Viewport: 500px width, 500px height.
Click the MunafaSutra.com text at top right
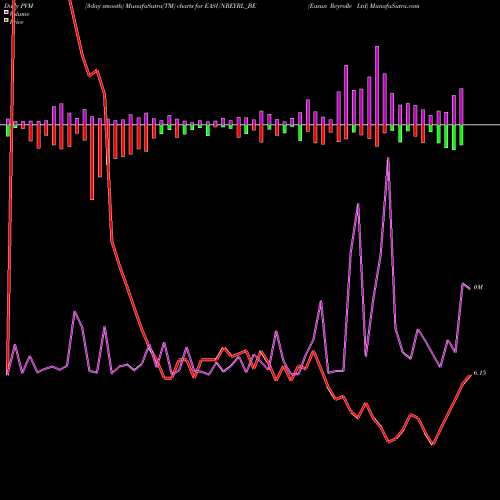click(x=394, y=6)
